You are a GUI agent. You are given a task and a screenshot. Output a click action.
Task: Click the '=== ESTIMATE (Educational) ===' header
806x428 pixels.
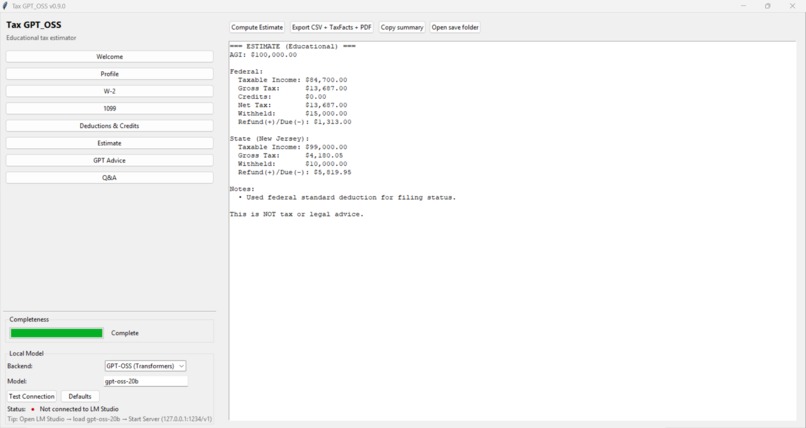point(292,46)
